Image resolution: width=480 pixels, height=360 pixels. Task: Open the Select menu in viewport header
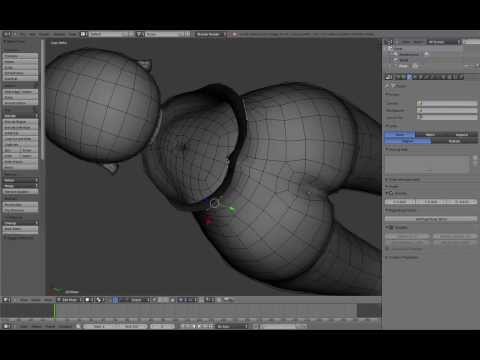[x=36, y=300]
